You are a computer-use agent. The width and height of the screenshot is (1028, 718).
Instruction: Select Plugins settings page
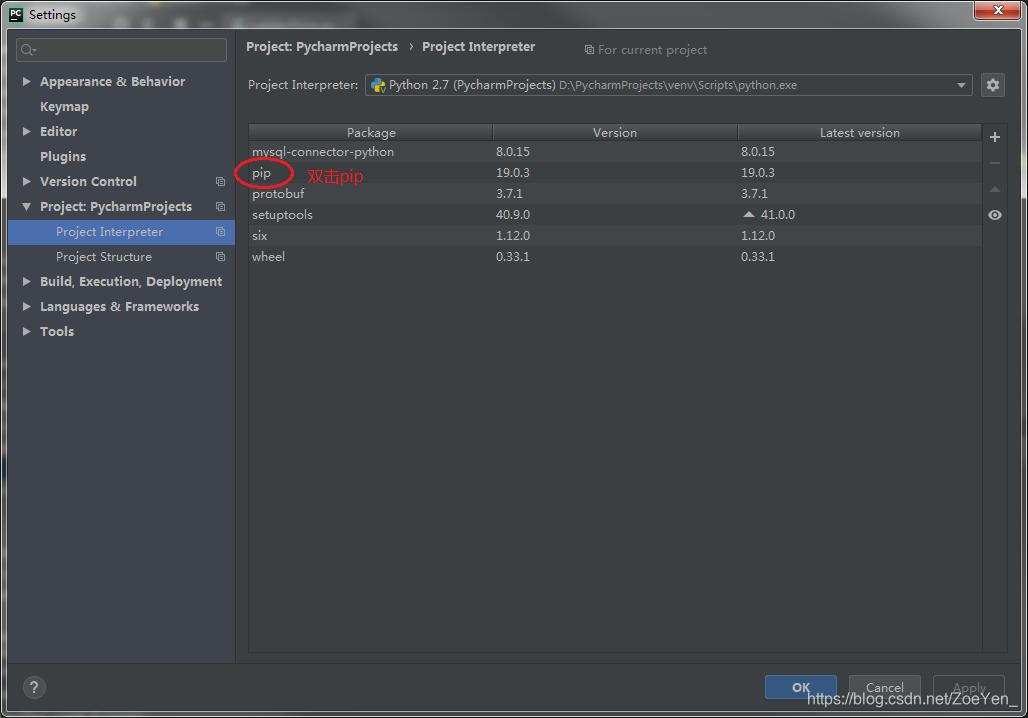(63, 157)
